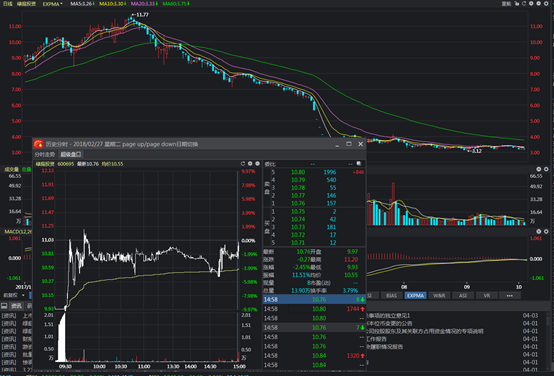This screenshot has height=376, width=554.
Task: Open the news item ending 变更的公告
Action: (x=452, y=323)
